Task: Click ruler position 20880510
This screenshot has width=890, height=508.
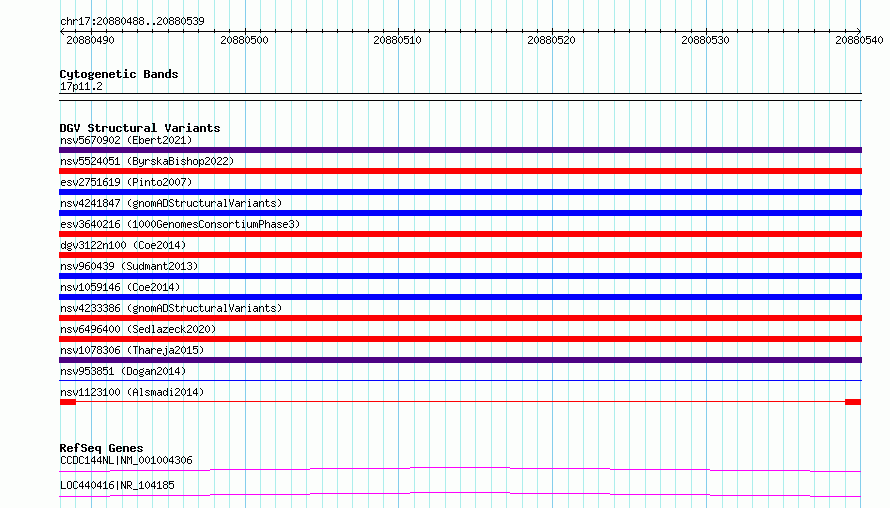Action: click(x=397, y=40)
